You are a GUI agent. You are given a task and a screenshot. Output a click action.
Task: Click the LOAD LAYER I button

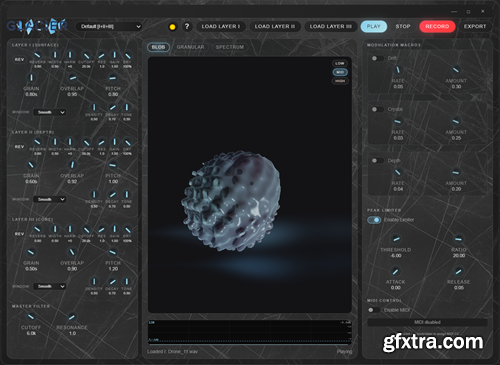[221, 26]
